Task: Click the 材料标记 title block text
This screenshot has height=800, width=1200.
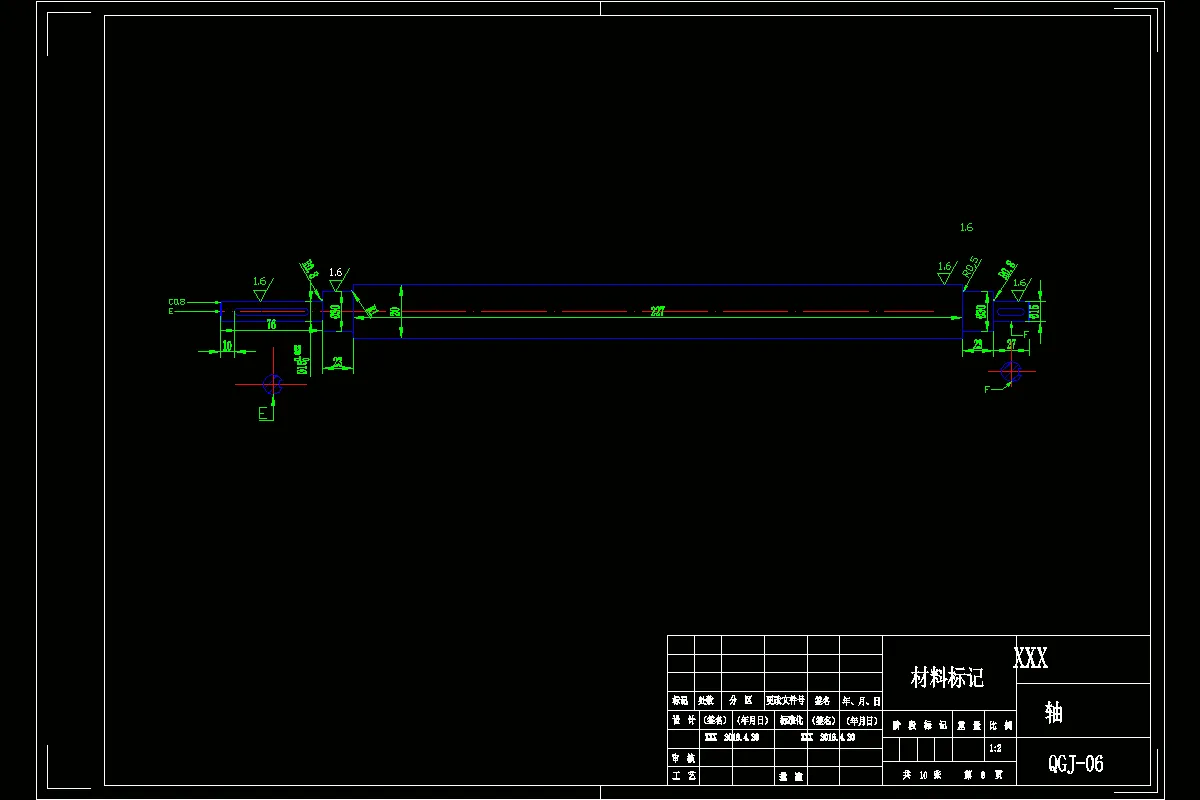Action: point(947,678)
